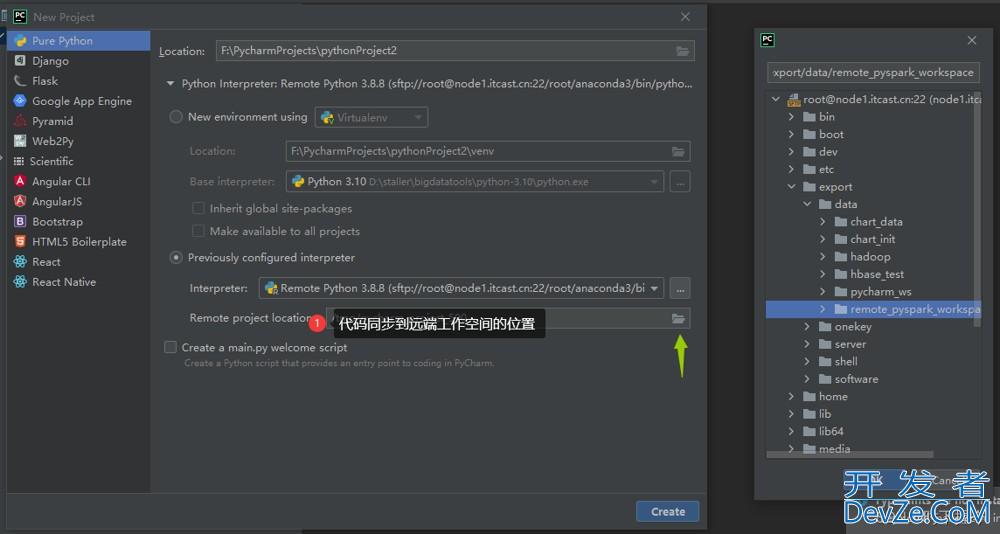1000x534 pixels.
Task: Enable Inherit global site-packages
Action: 198,208
